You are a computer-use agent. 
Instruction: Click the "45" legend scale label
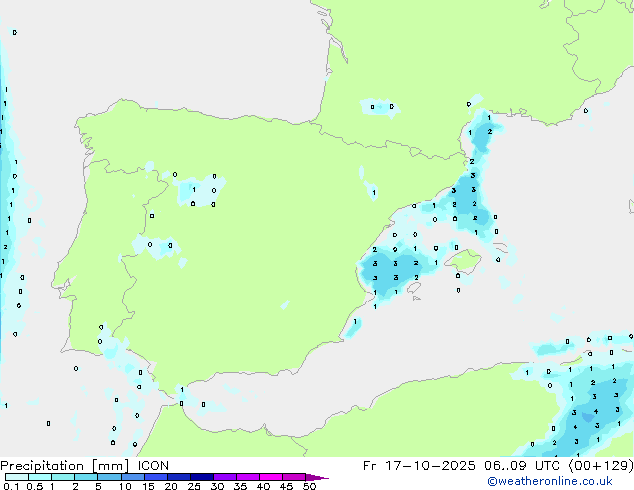coord(286,486)
